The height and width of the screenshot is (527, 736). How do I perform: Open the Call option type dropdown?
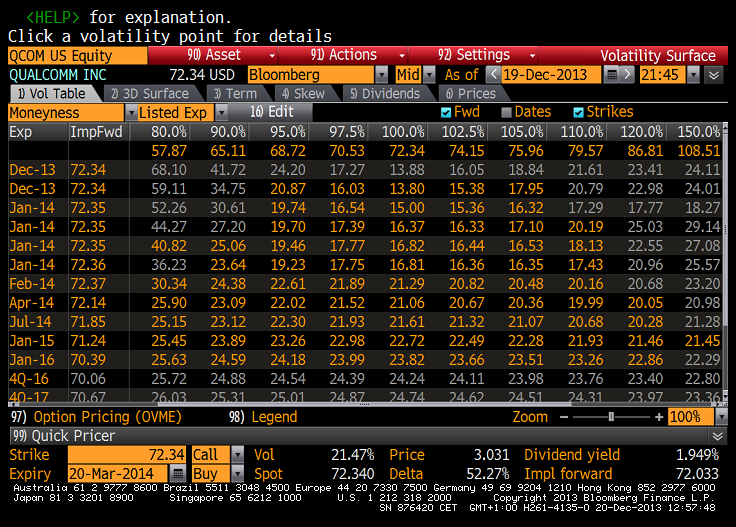238,454
